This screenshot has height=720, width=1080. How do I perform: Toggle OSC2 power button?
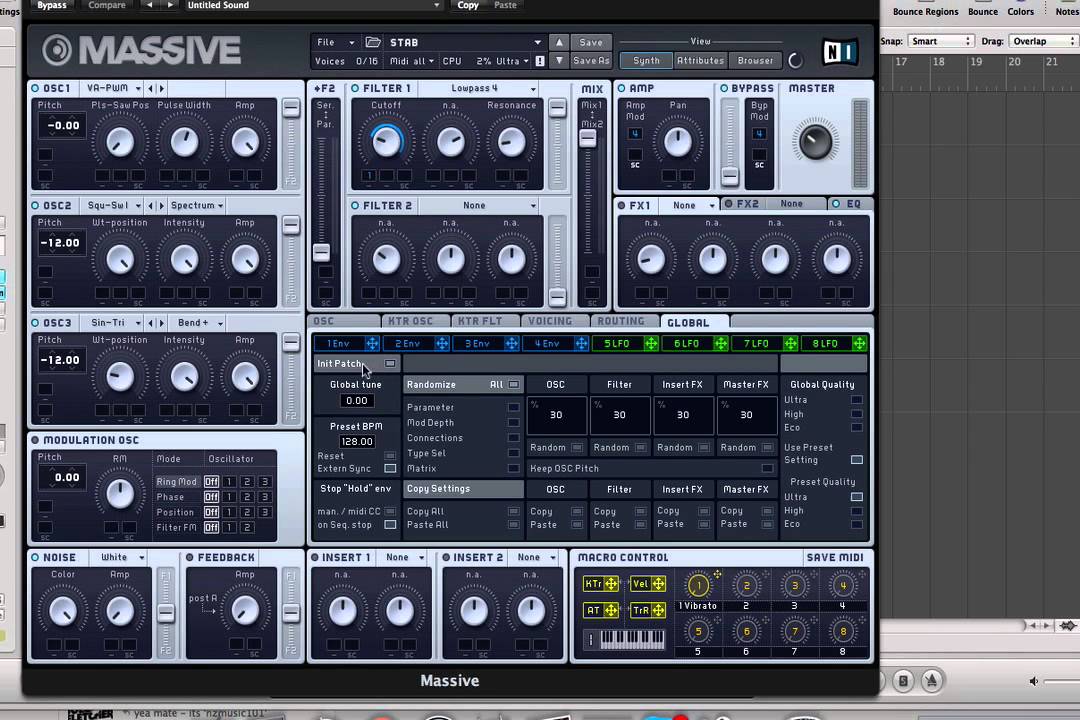pyautogui.click(x=35, y=205)
